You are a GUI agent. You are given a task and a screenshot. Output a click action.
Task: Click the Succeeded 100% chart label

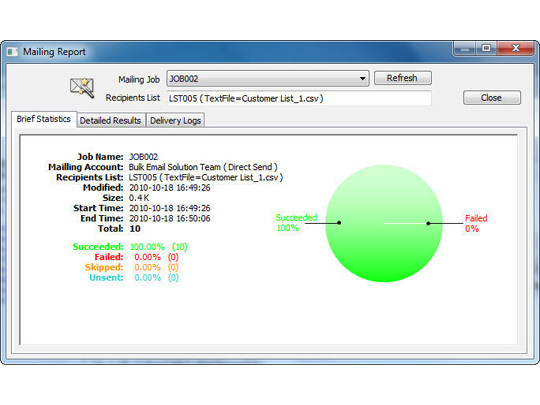296,222
